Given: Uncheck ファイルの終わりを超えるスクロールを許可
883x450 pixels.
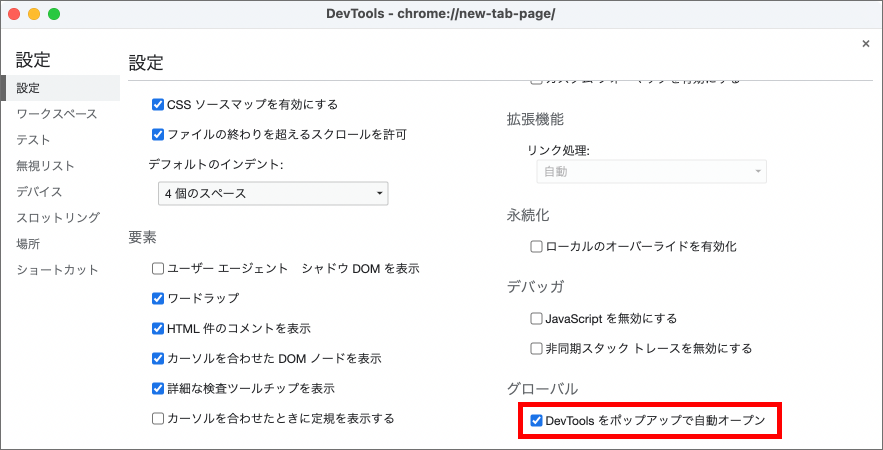Looking at the screenshot, I should pyautogui.click(x=157, y=134).
